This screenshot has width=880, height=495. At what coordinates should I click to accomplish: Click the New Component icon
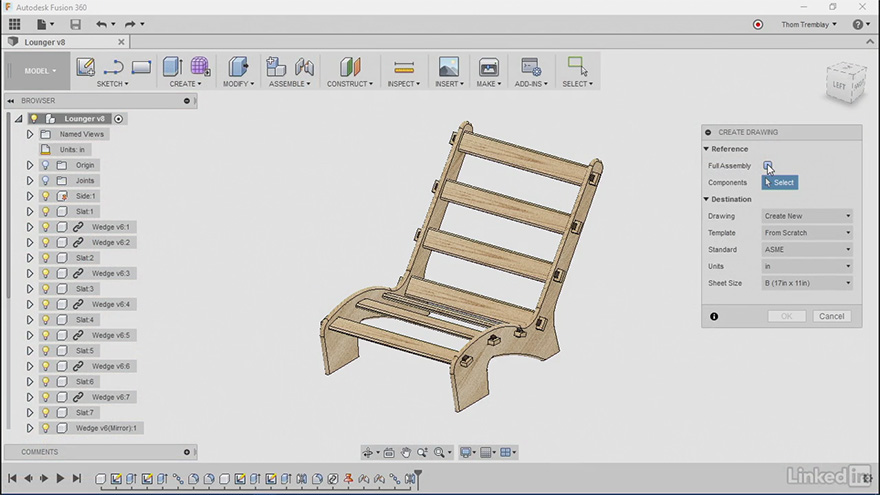coord(276,67)
